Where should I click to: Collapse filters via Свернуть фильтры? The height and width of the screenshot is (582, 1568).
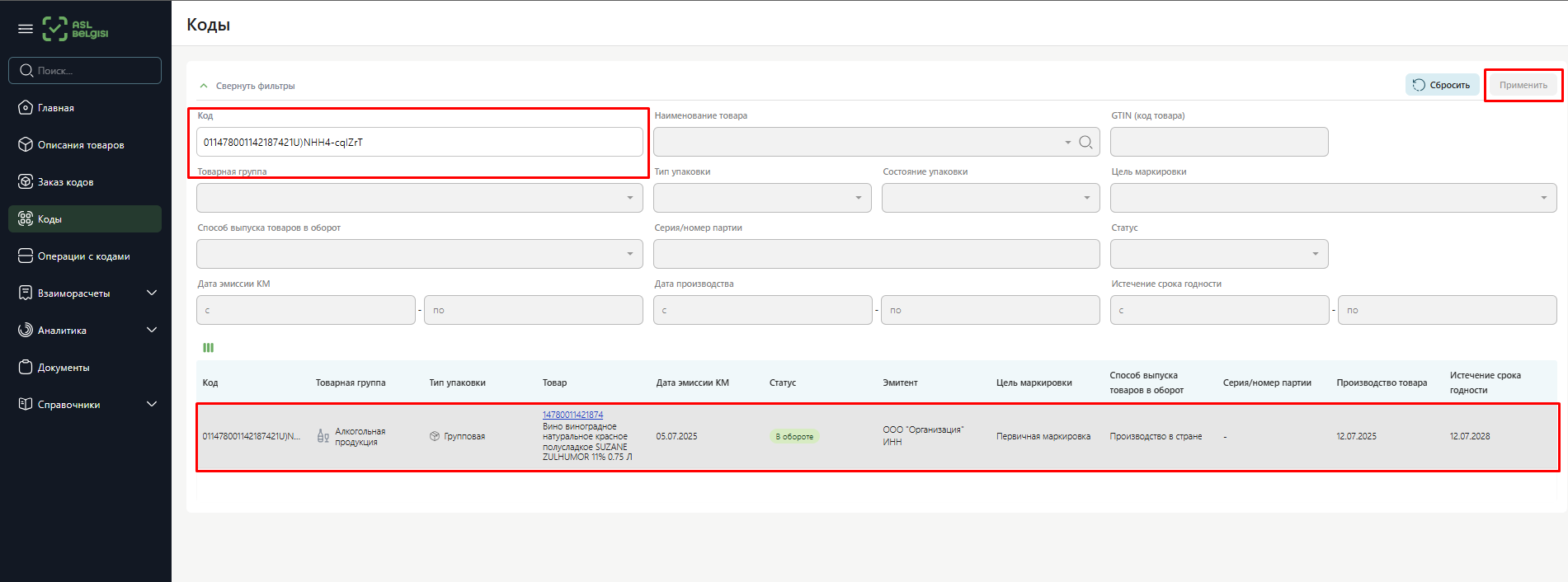click(x=247, y=86)
